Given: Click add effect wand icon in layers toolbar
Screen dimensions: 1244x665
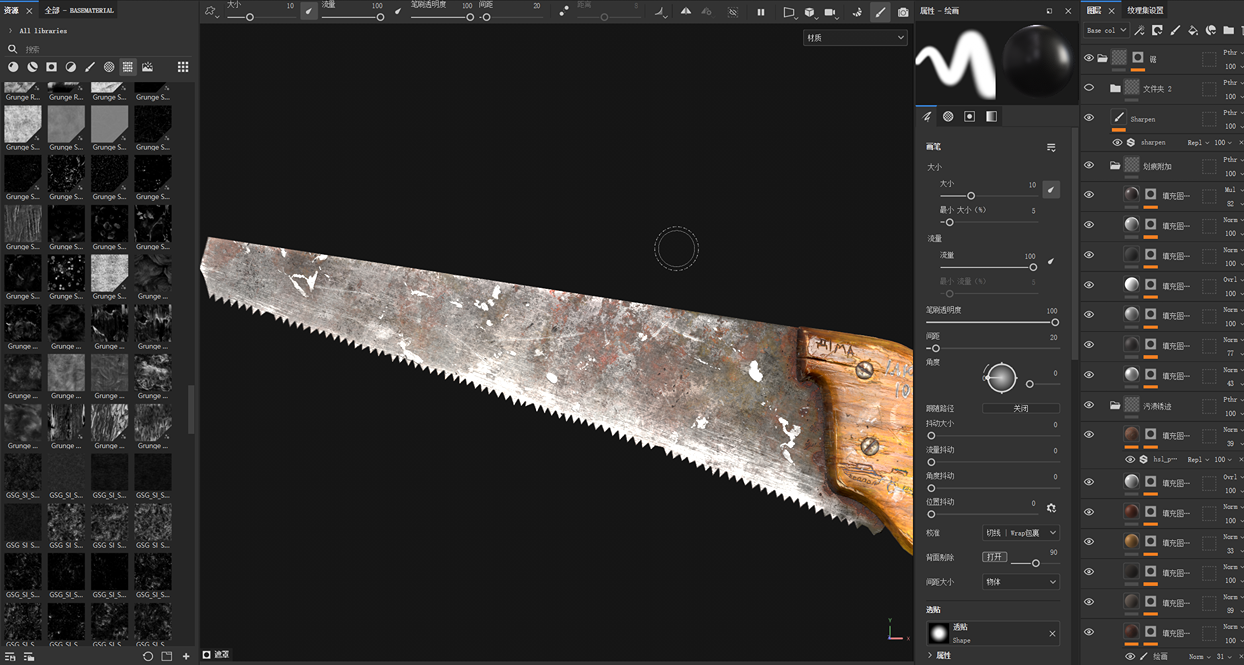Looking at the screenshot, I should 1139,31.
